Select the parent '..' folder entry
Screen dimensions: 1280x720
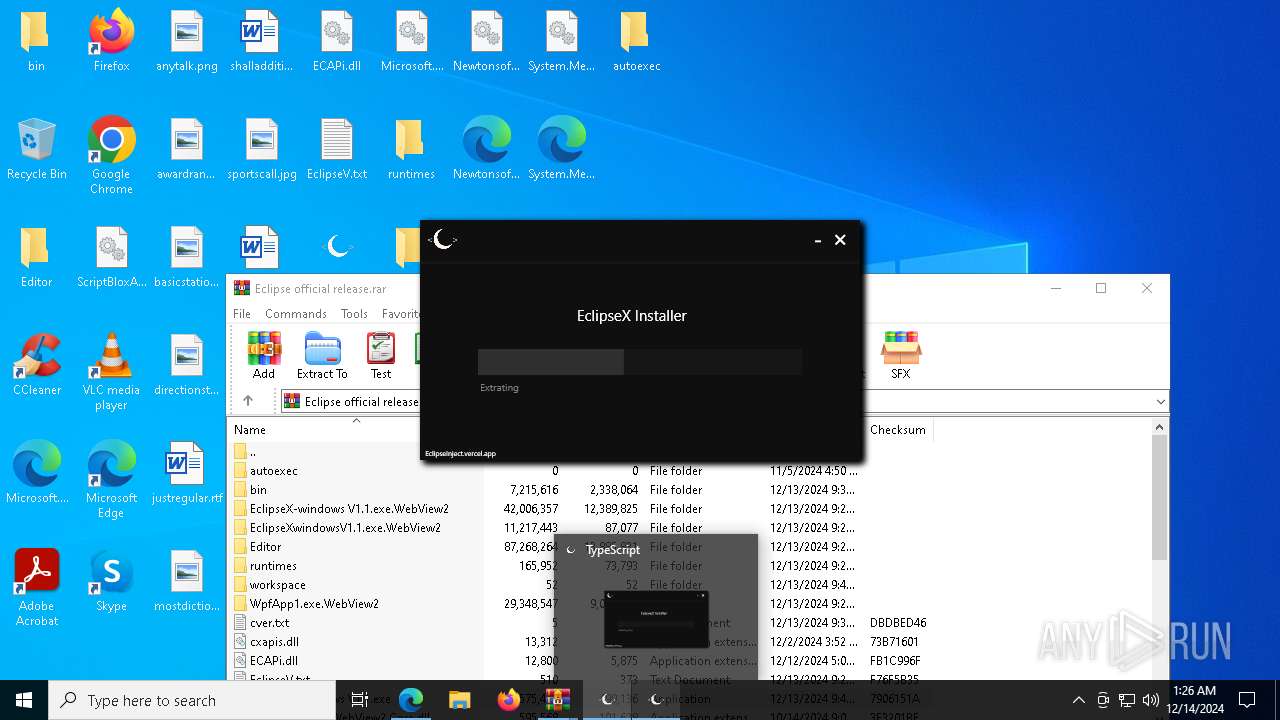click(x=690, y=452)
